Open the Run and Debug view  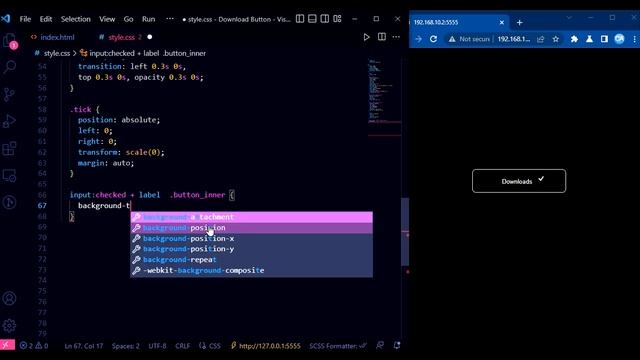9,121
